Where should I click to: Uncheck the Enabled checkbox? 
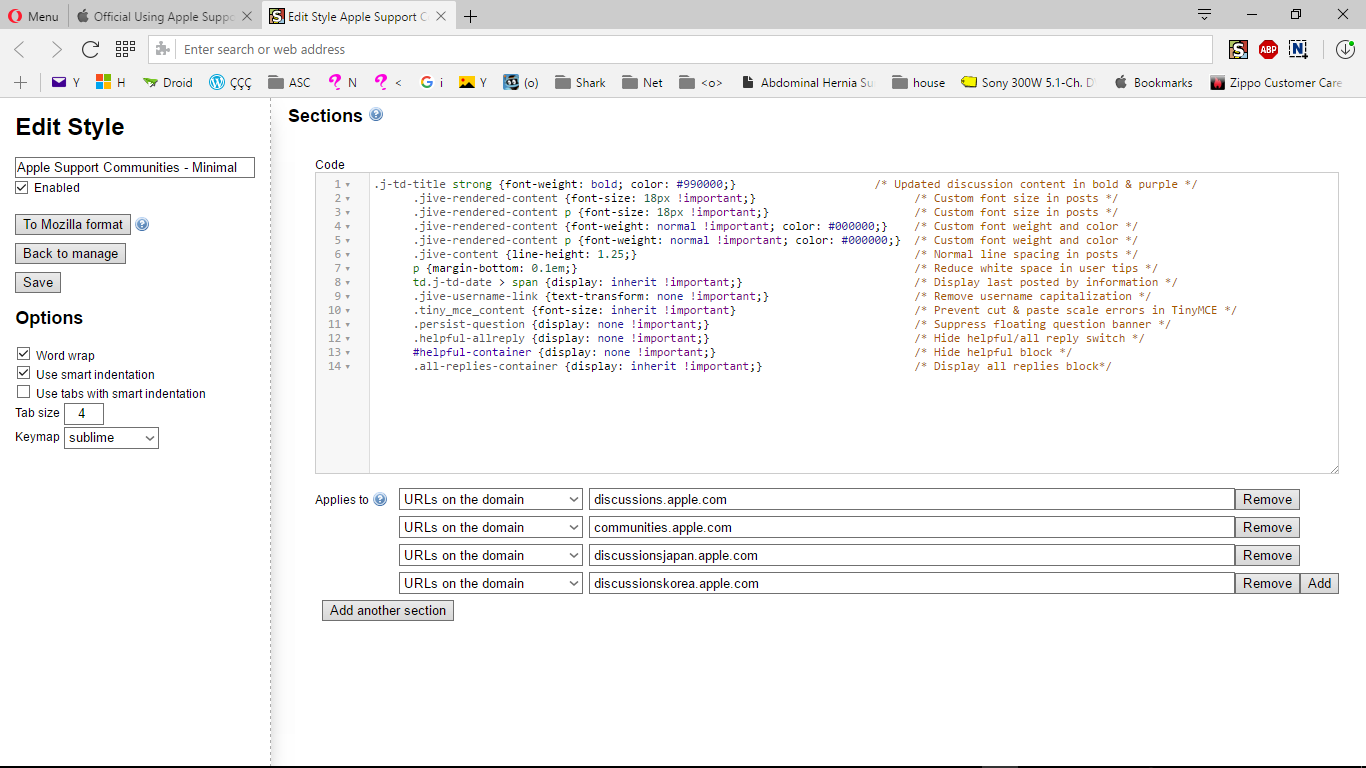point(23,188)
